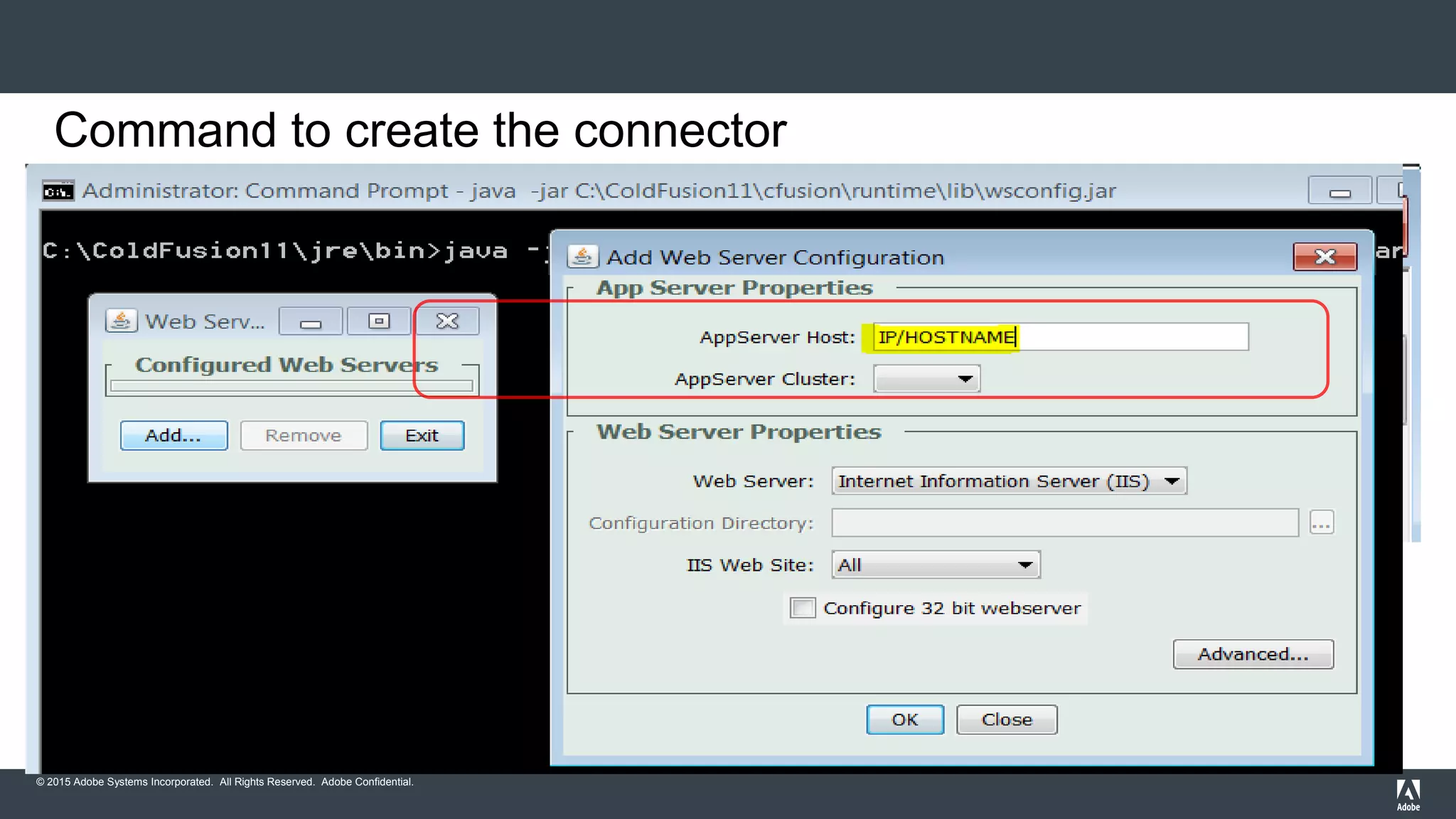Click the Adobe logo in slide footer
The image size is (1456, 819).
coord(1408,795)
